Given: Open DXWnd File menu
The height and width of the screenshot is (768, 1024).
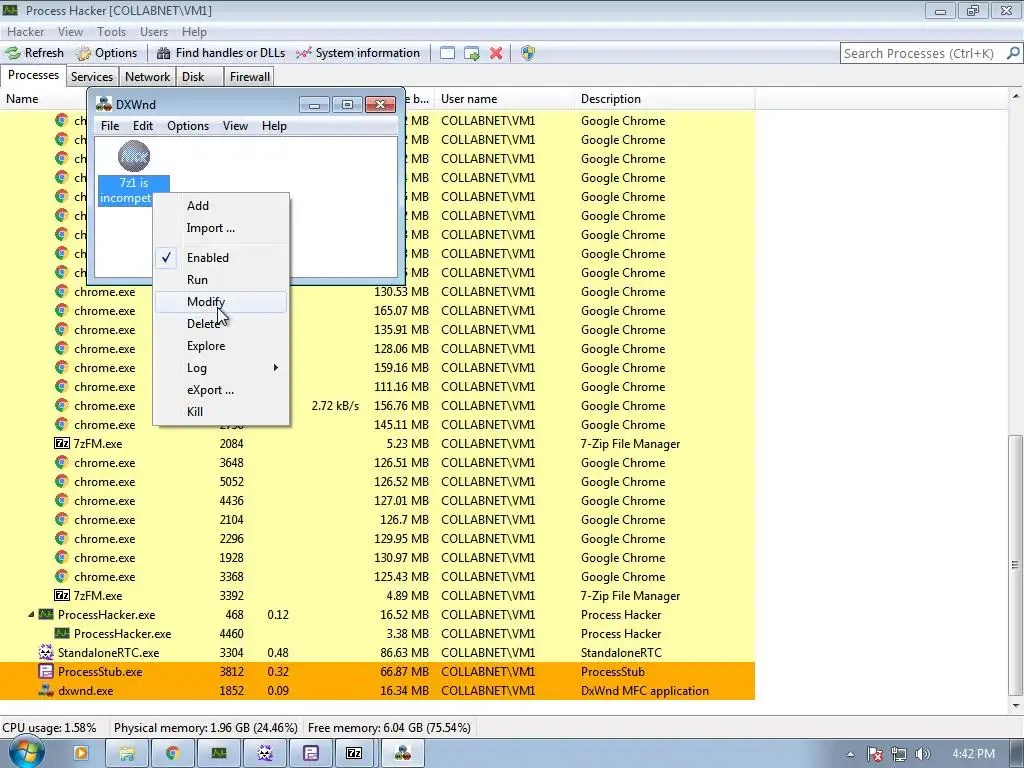Looking at the screenshot, I should click(110, 126).
